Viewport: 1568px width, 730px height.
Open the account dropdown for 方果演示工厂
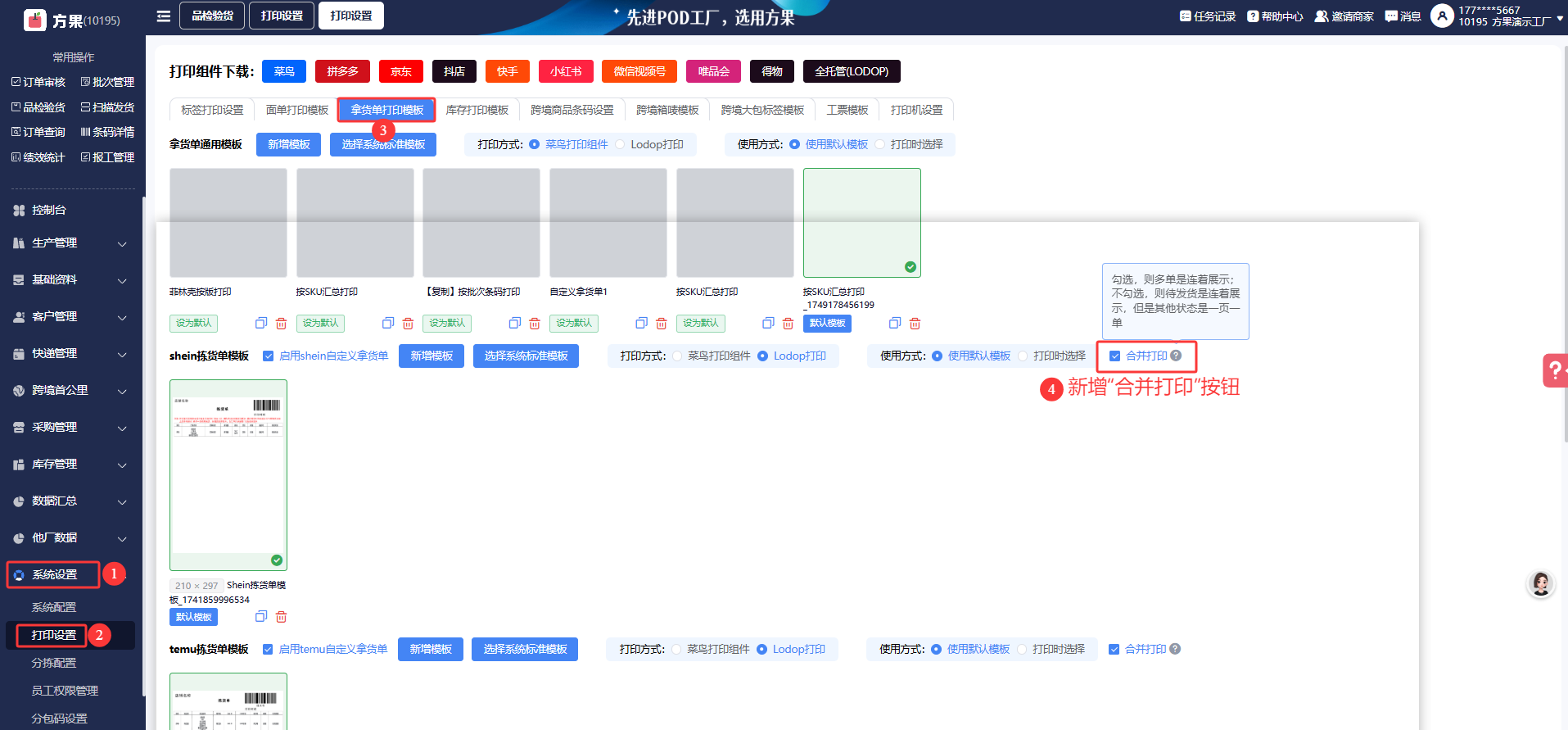(1559, 16)
